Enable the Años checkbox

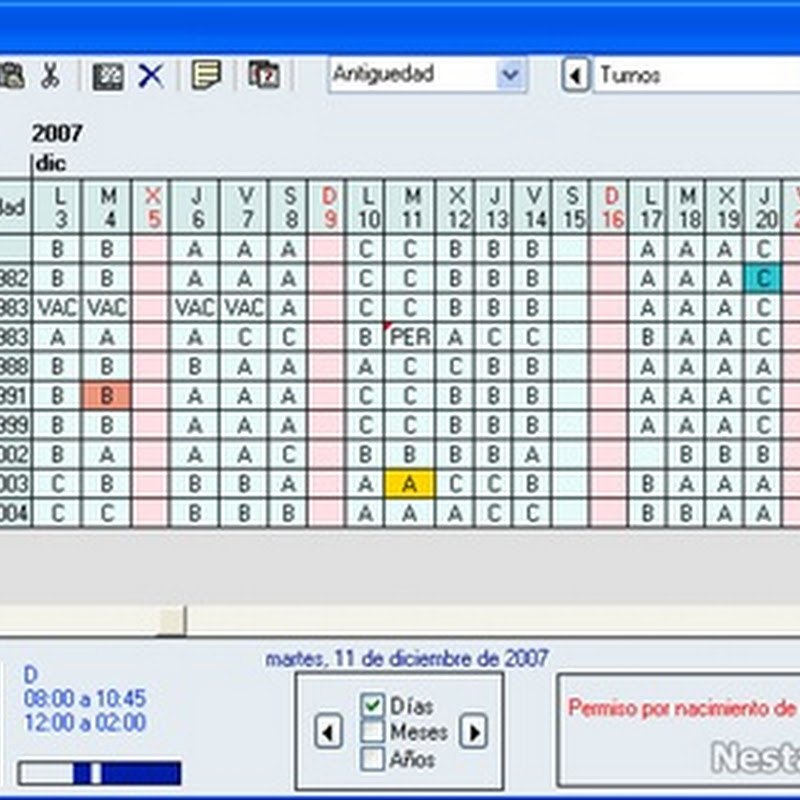tap(372, 759)
